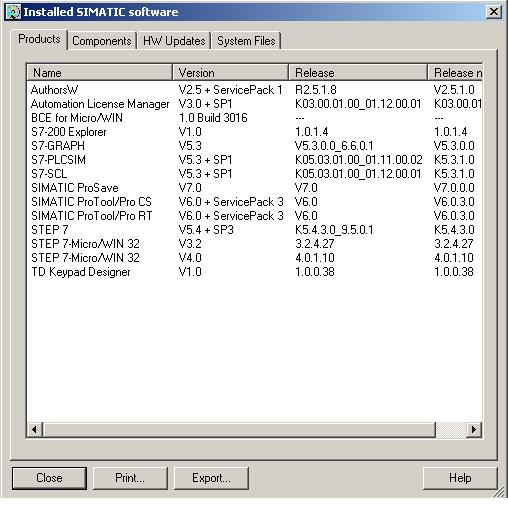Click the SIMATIC icon in the title bar
This screenshot has width=508, height=517.
(14, 12)
